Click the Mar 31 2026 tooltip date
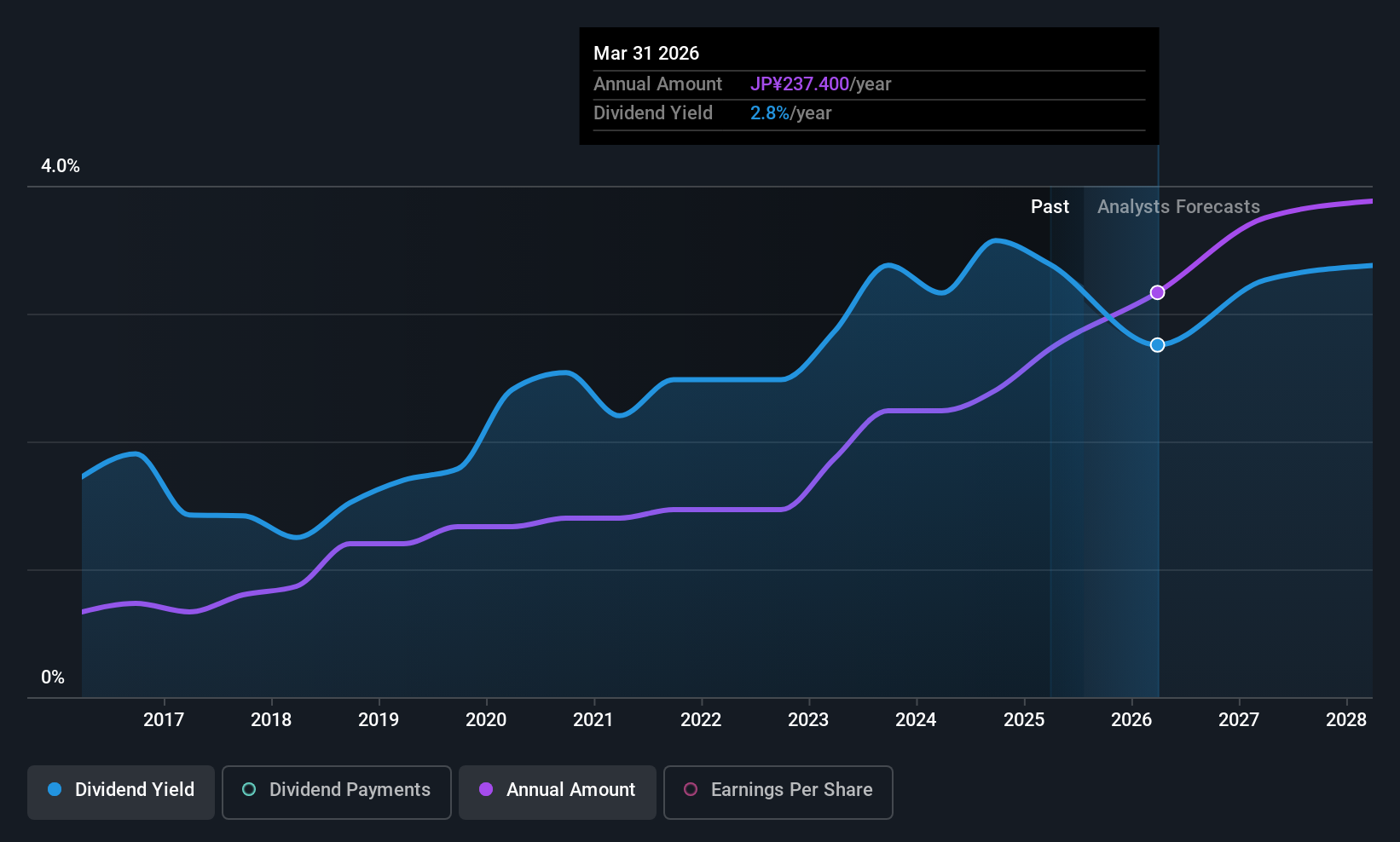The image size is (1400, 842). (x=646, y=54)
